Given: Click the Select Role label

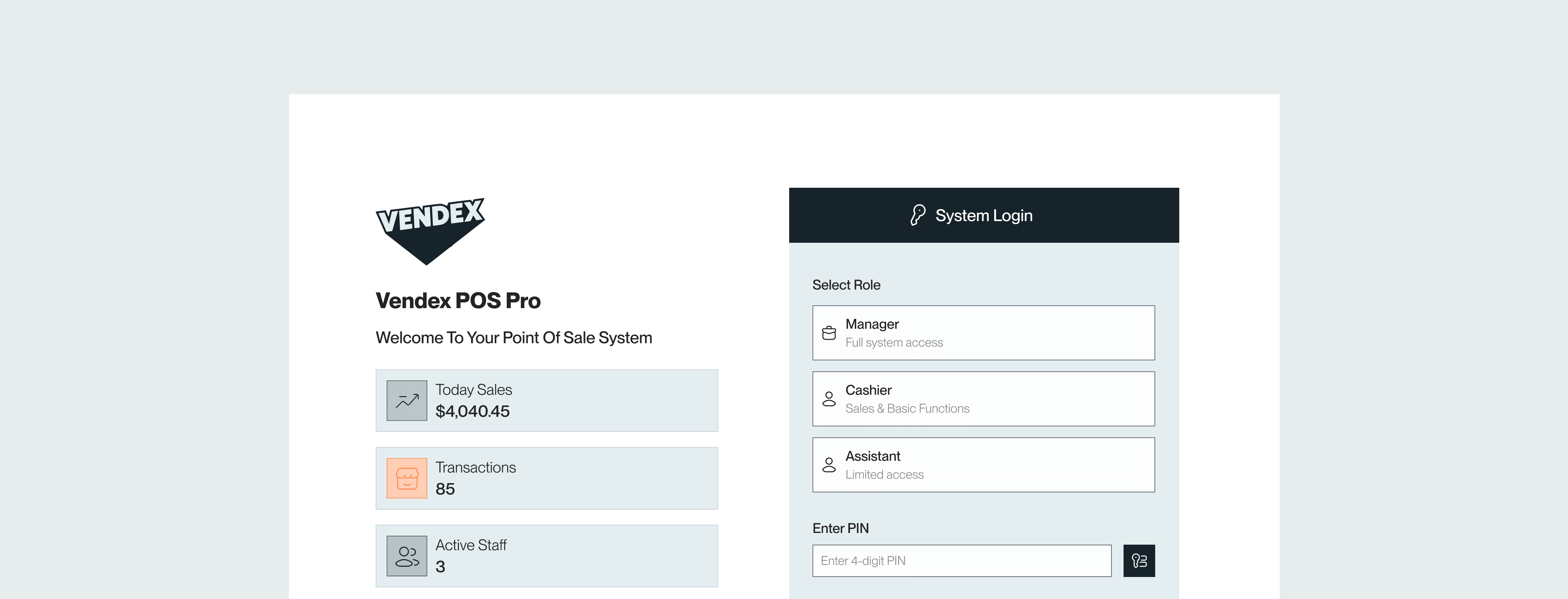Looking at the screenshot, I should coord(846,285).
